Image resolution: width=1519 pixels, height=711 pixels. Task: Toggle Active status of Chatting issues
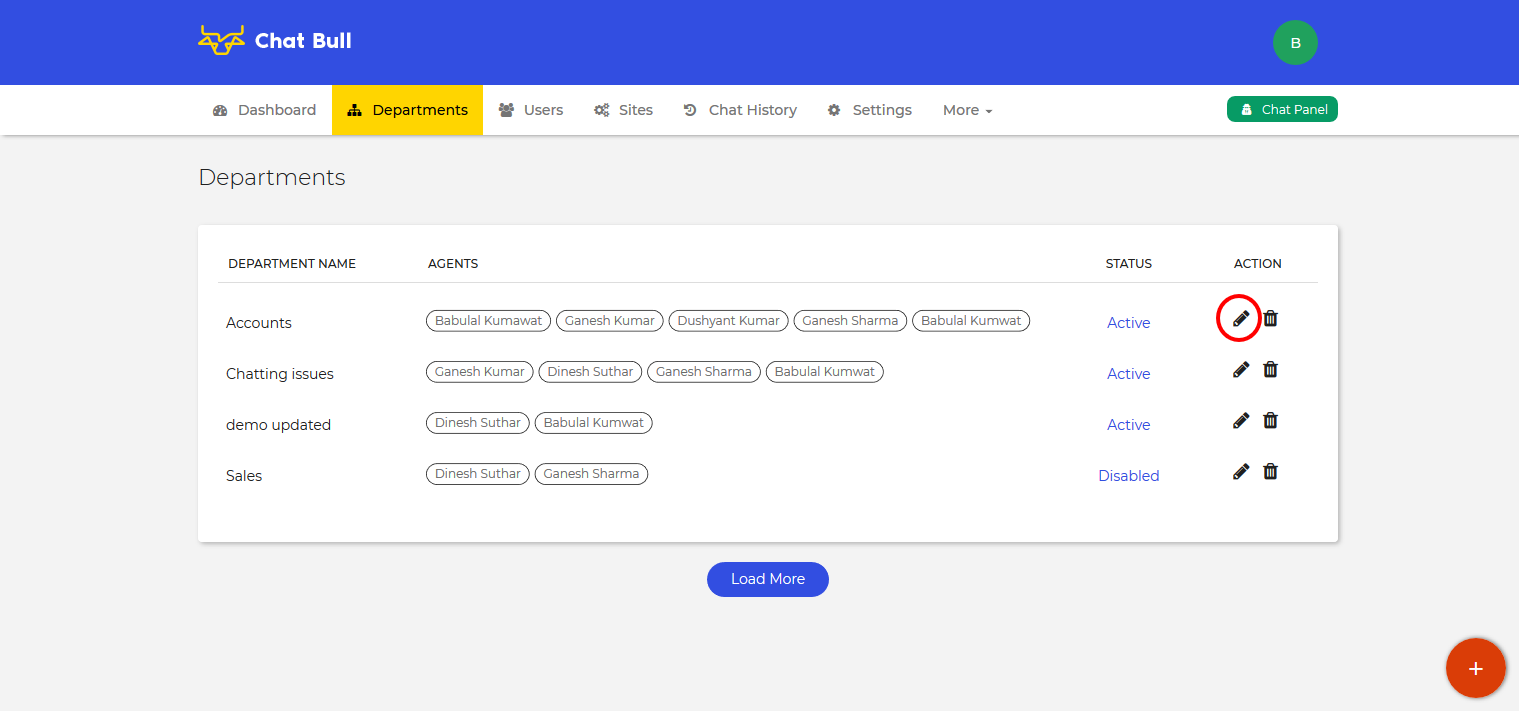click(x=1128, y=374)
